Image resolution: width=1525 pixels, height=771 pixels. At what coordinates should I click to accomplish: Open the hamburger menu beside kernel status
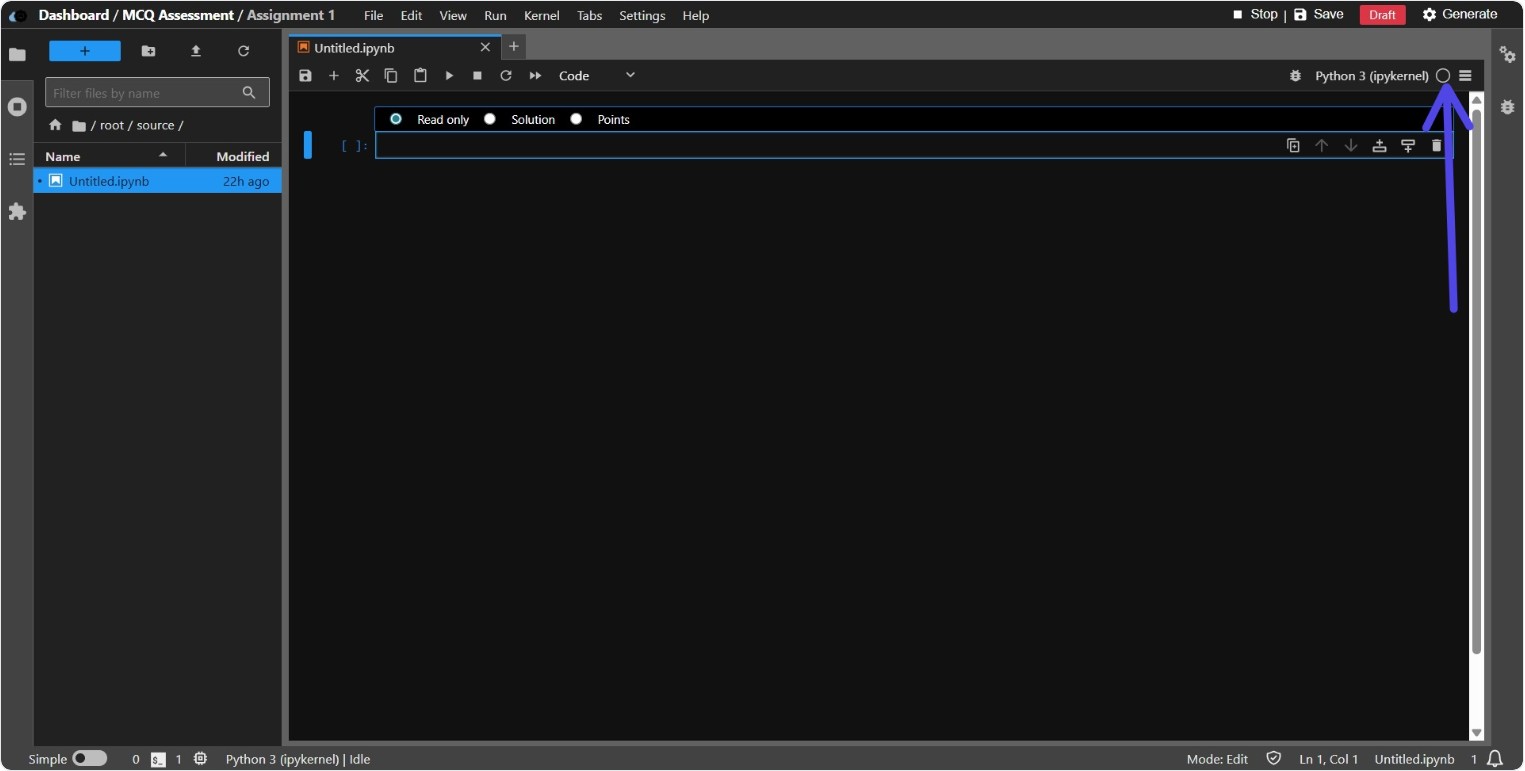coord(1465,75)
